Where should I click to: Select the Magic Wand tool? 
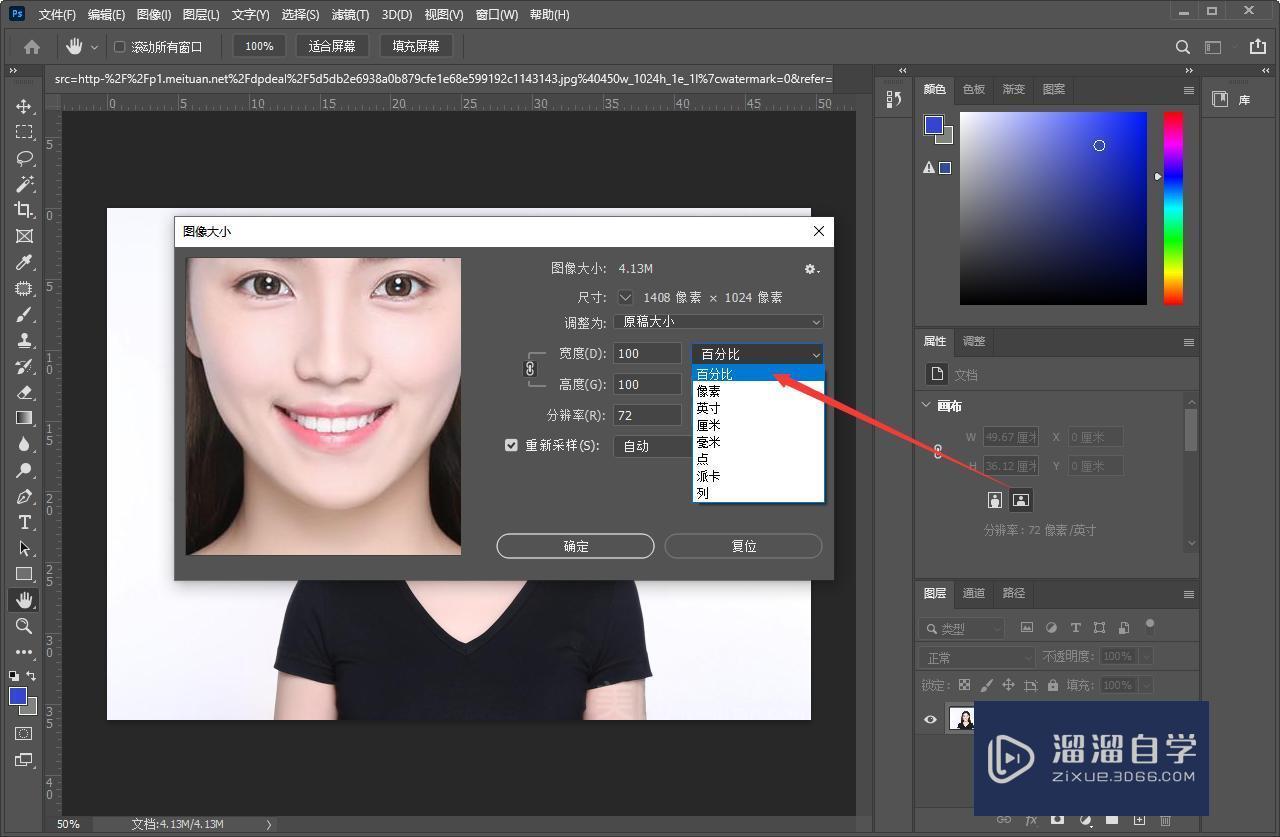coord(24,184)
